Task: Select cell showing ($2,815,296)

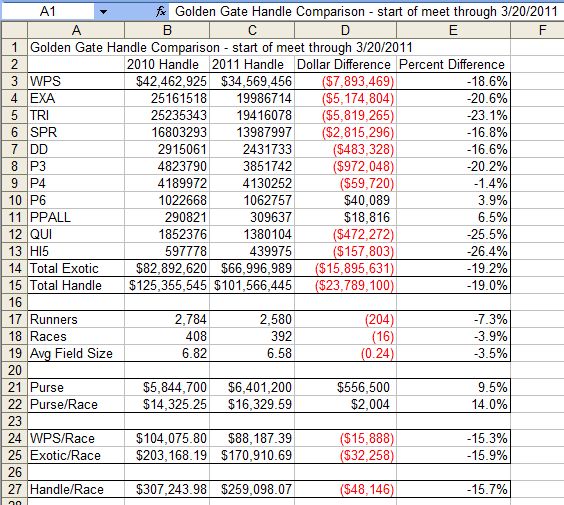Action: (x=345, y=132)
